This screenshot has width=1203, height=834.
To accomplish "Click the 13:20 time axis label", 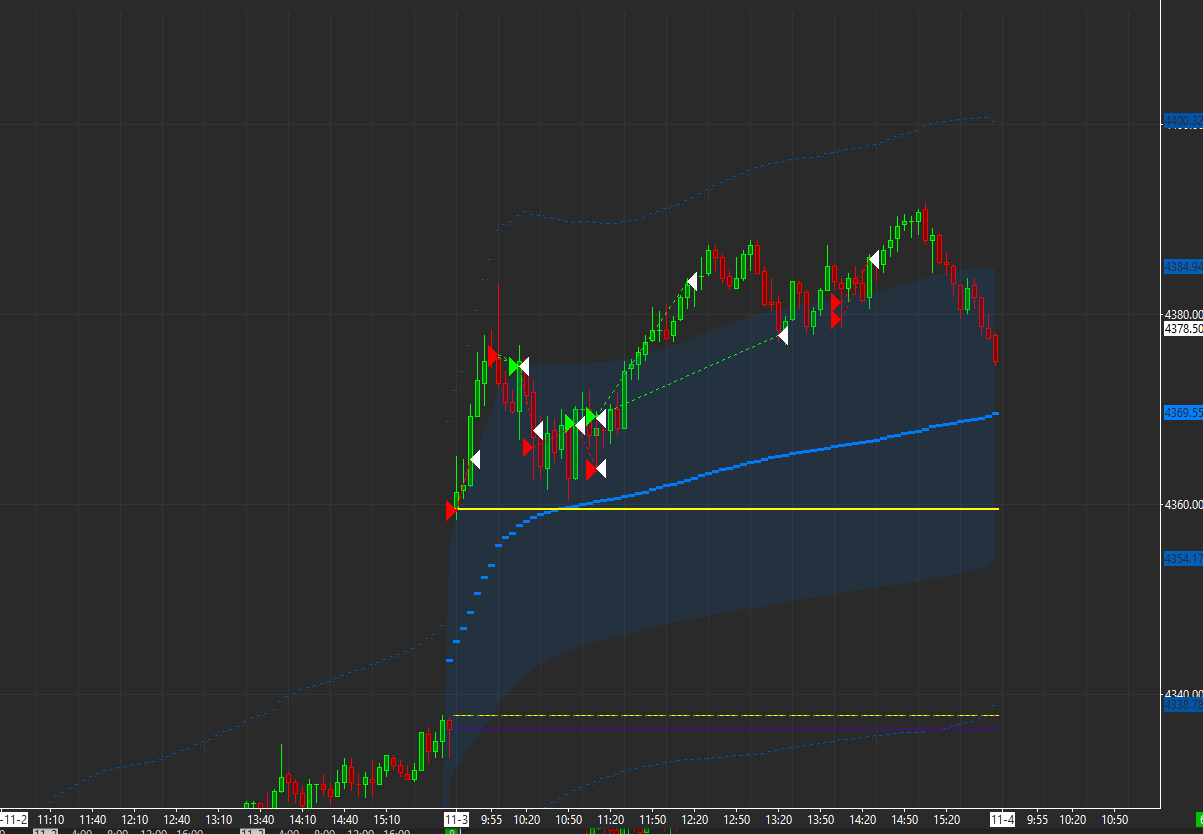I will 778,819.
